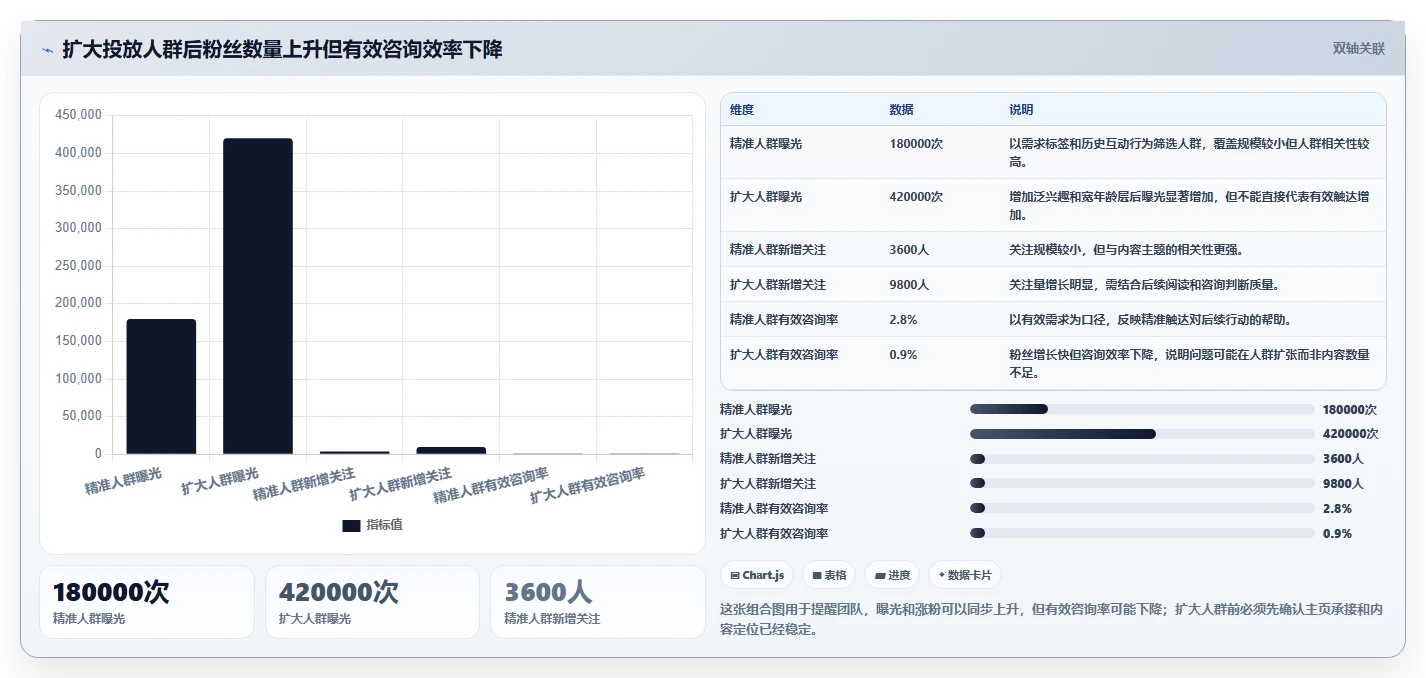Click the description starting 粉丝增长快但咨询效率下降
This screenshot has height=678, width=1426.
coord(1189,364)
